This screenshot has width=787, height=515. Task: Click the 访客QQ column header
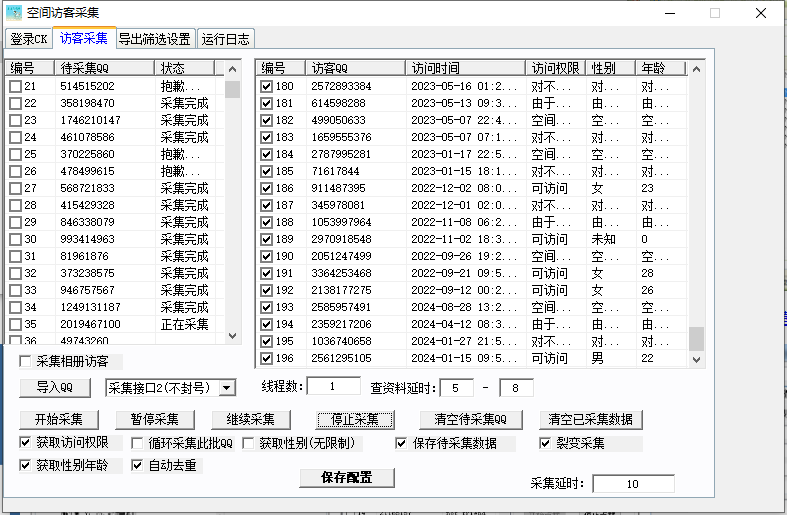355,68
